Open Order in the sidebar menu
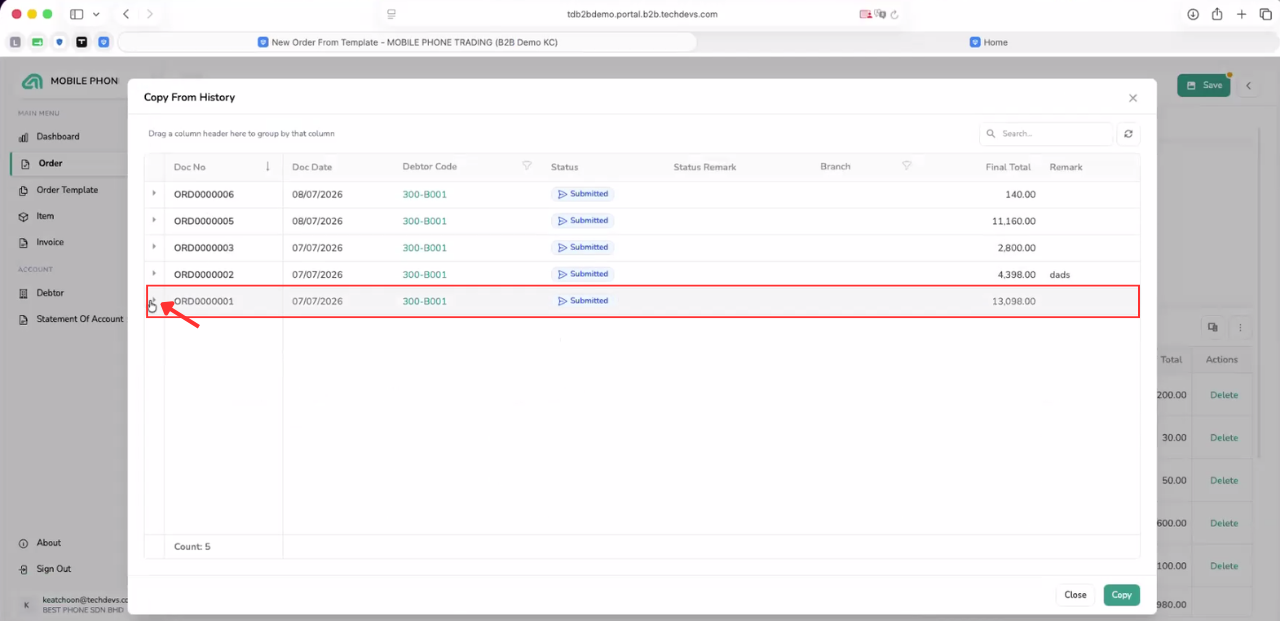This screenshot has width=1280, height=621. pyautogui.click(x=50, y=163)
